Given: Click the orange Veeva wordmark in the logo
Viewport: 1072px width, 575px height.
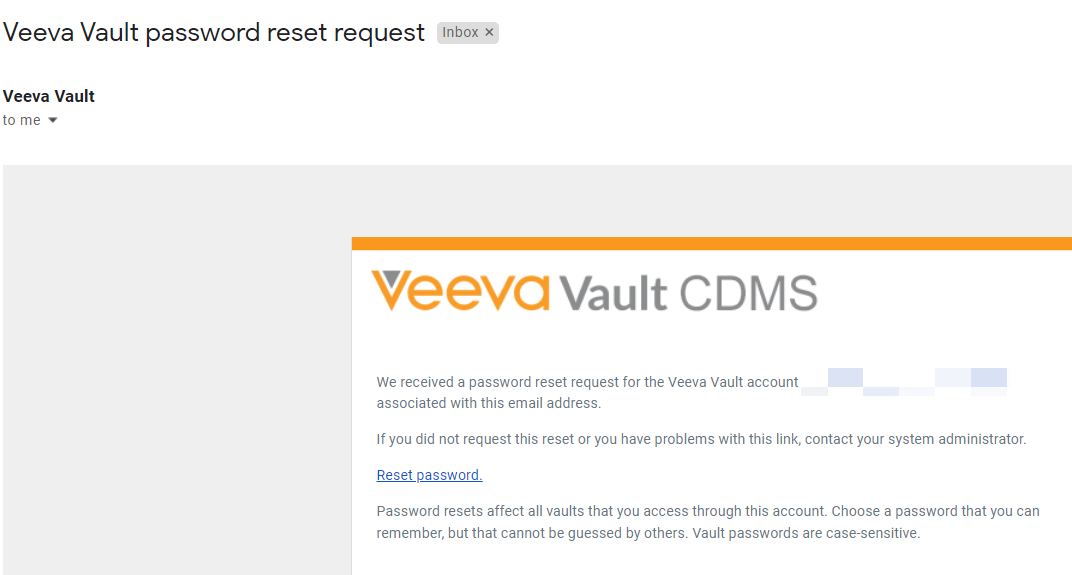Looking at the screenshot, I should 460,292.
